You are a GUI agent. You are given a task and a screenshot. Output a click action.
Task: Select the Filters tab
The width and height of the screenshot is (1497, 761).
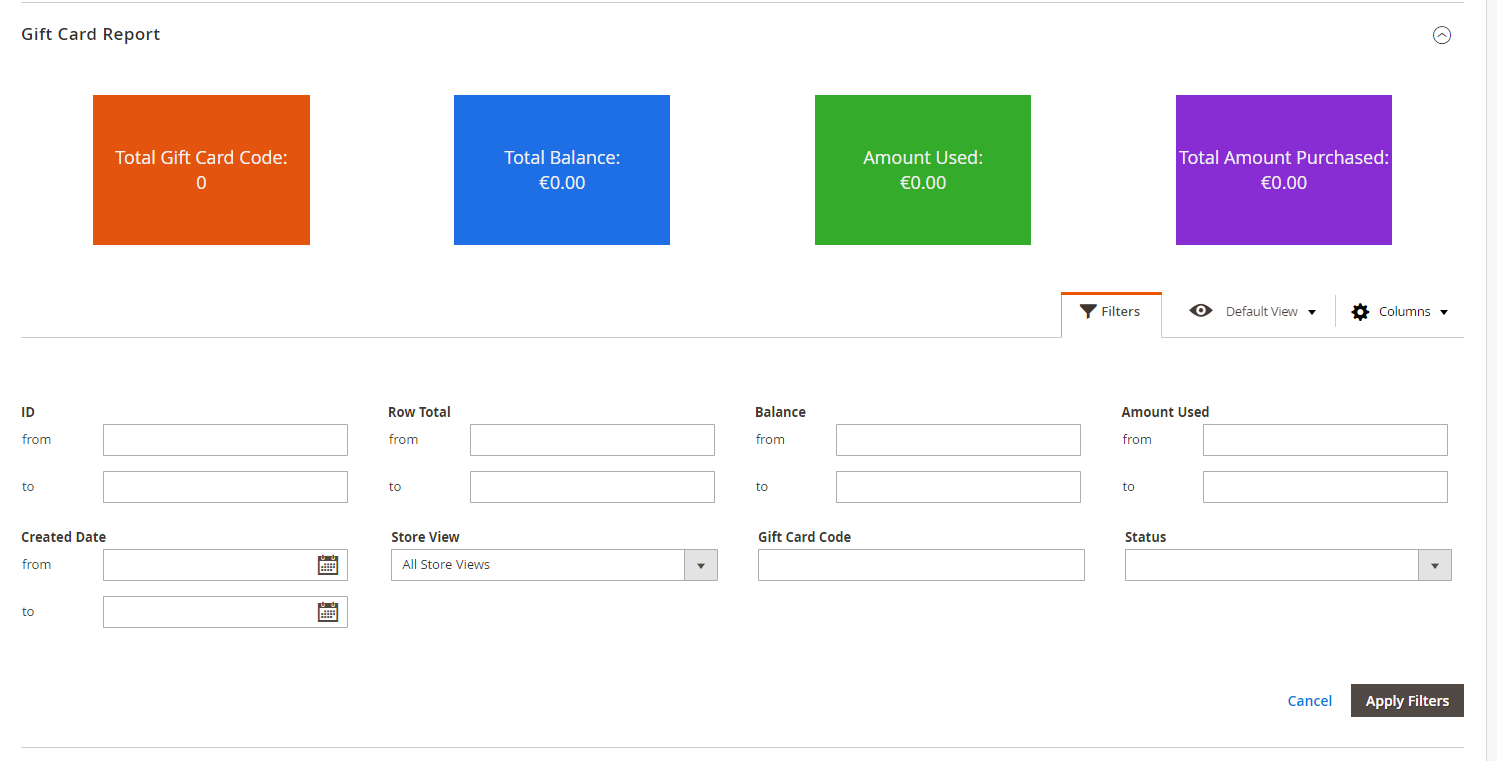point(1120,312)
